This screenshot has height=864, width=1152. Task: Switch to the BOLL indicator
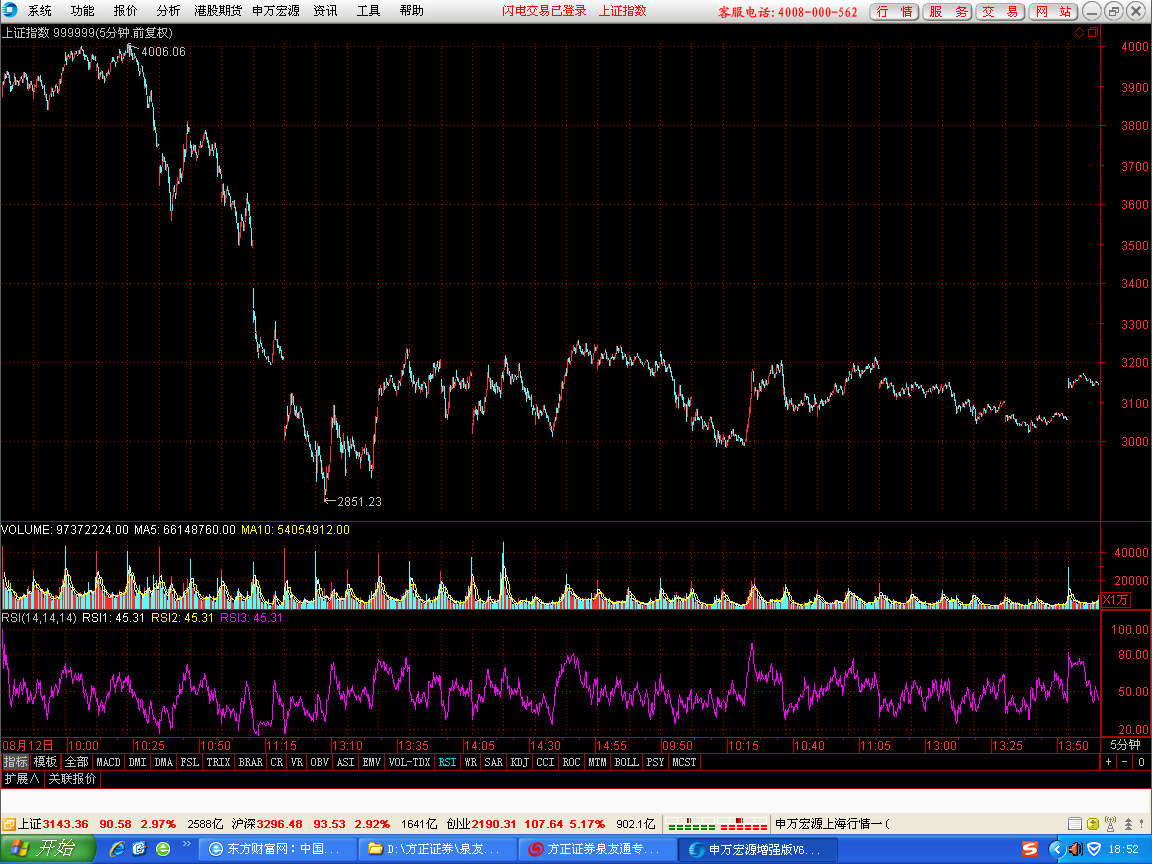coord(626,762)
